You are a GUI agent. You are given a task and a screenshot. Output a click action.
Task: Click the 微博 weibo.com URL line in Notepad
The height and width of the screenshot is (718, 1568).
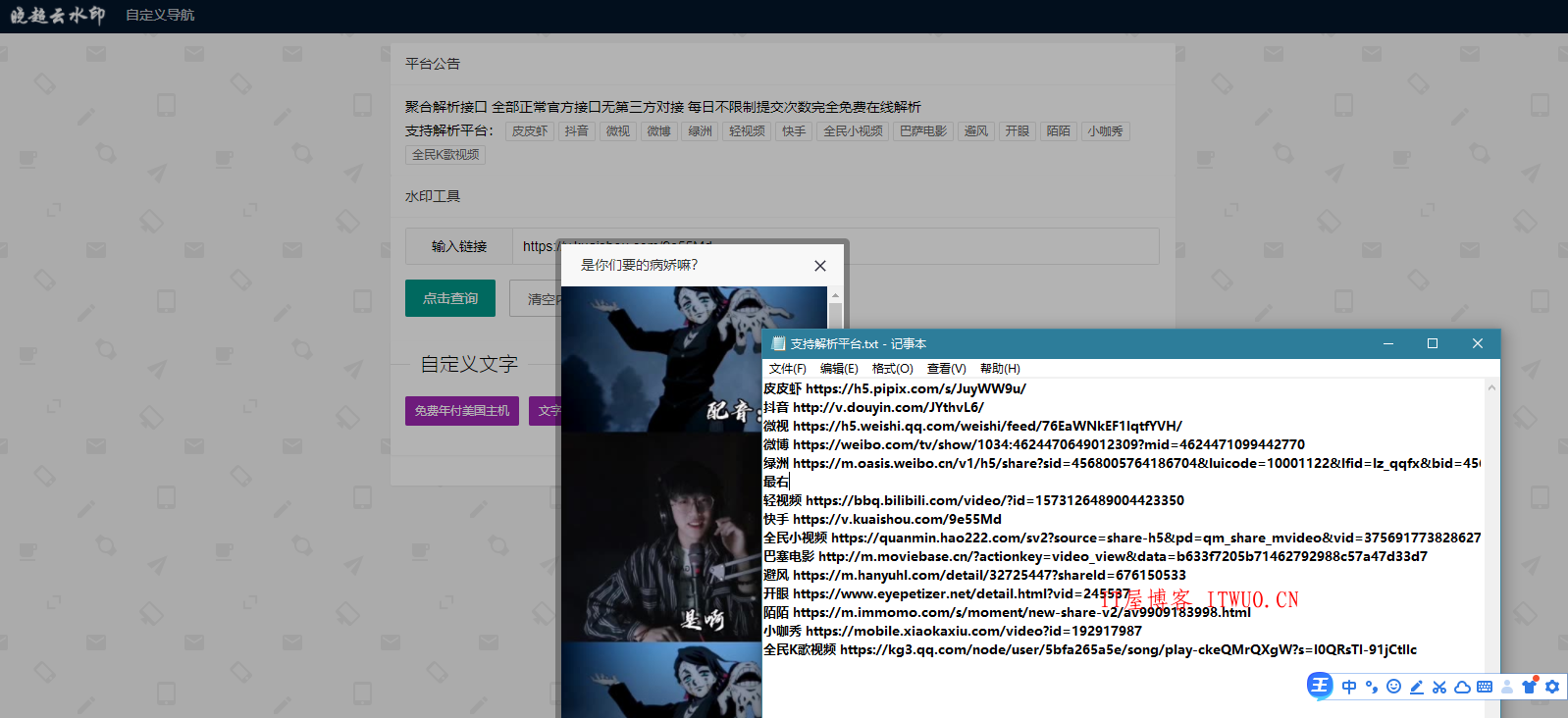(1034, 444)
